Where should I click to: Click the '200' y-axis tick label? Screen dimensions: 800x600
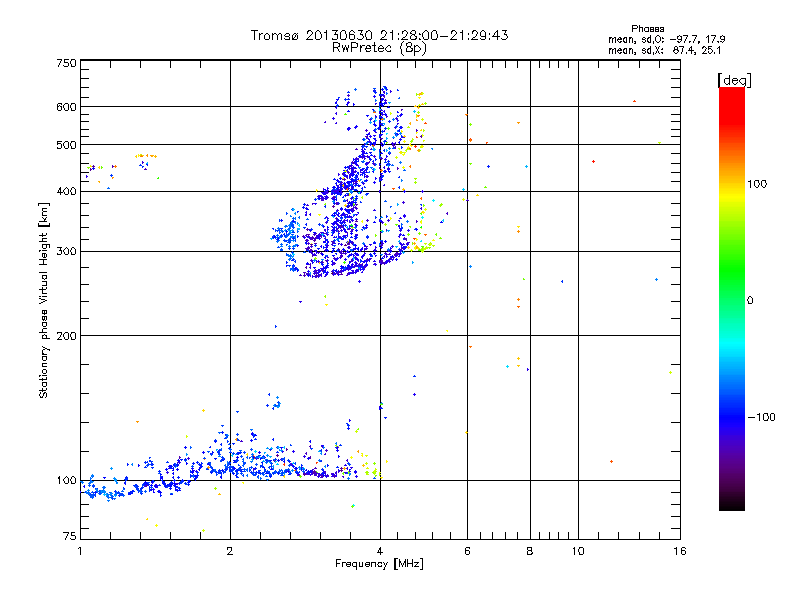point(66,336)
